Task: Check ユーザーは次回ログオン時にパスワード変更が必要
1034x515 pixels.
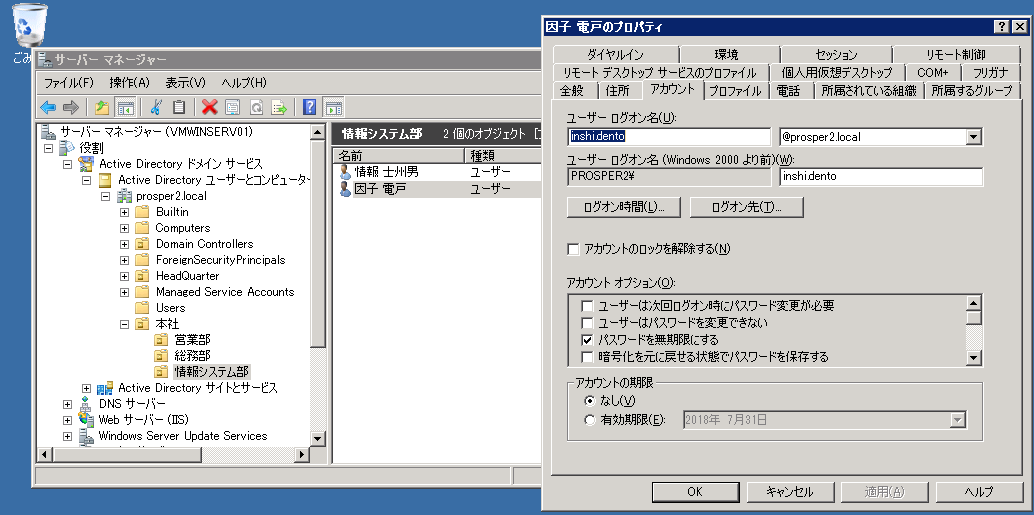Action: (587, 306)
